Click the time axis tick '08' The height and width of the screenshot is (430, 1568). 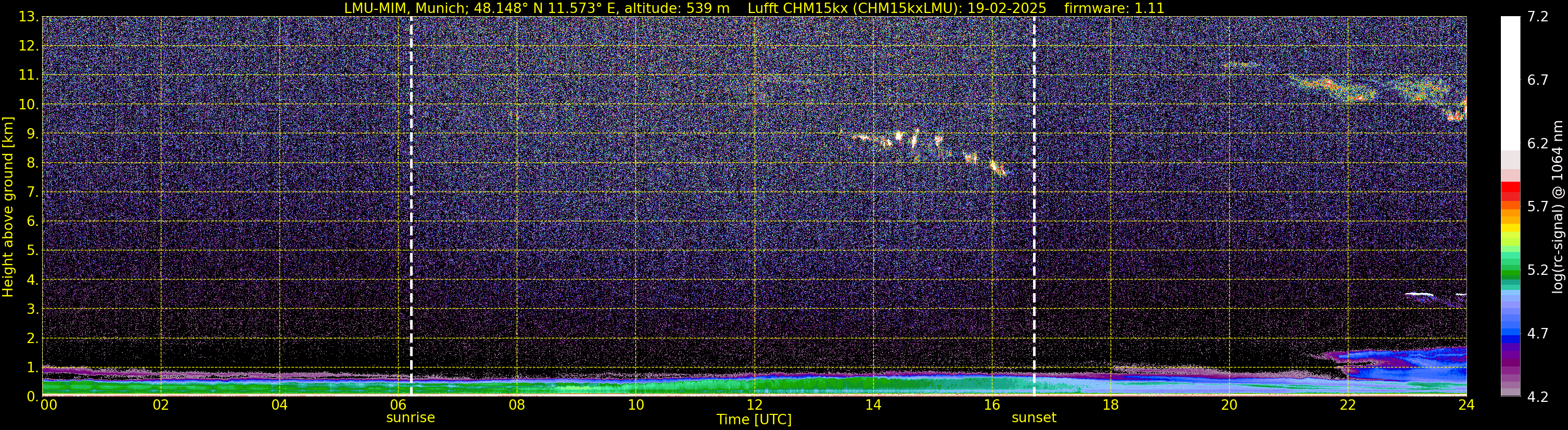517,405
